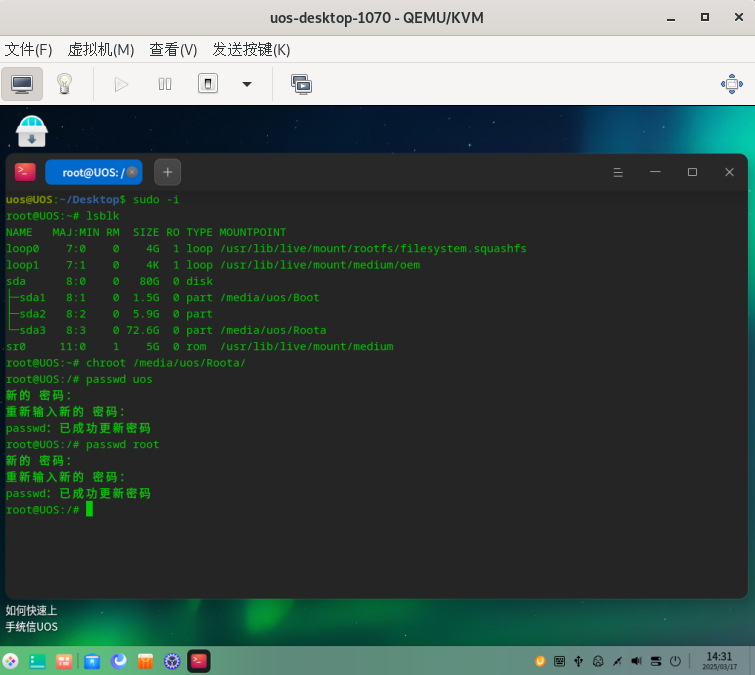
Task: Toggle fullscreen mode in the QEMU toolbar
Action: [x=731, y=84]
